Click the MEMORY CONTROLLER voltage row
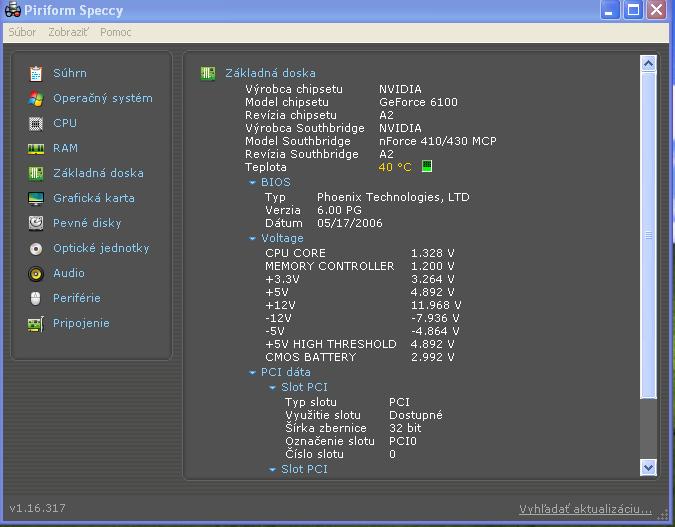The height and width of the screenshot is (527, 675). [x=360, y=266]
